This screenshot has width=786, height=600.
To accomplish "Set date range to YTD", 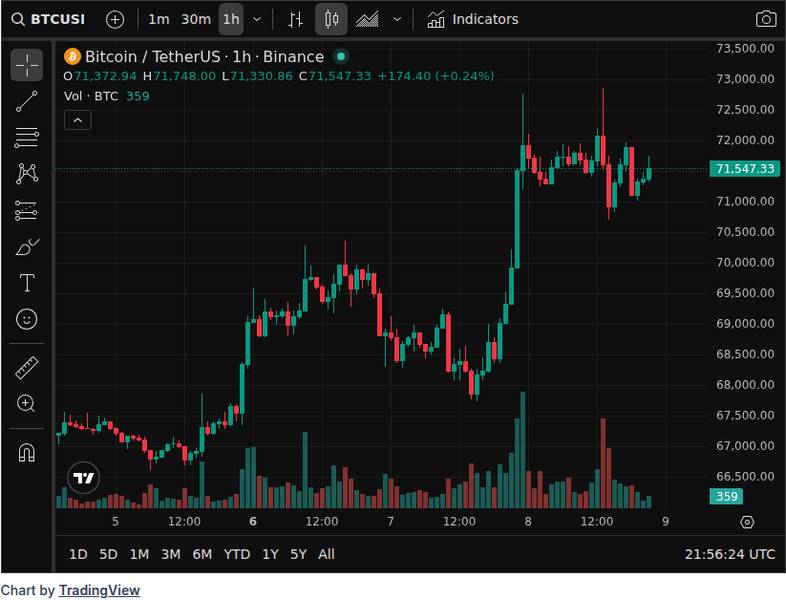I will [x=237, y=554].
